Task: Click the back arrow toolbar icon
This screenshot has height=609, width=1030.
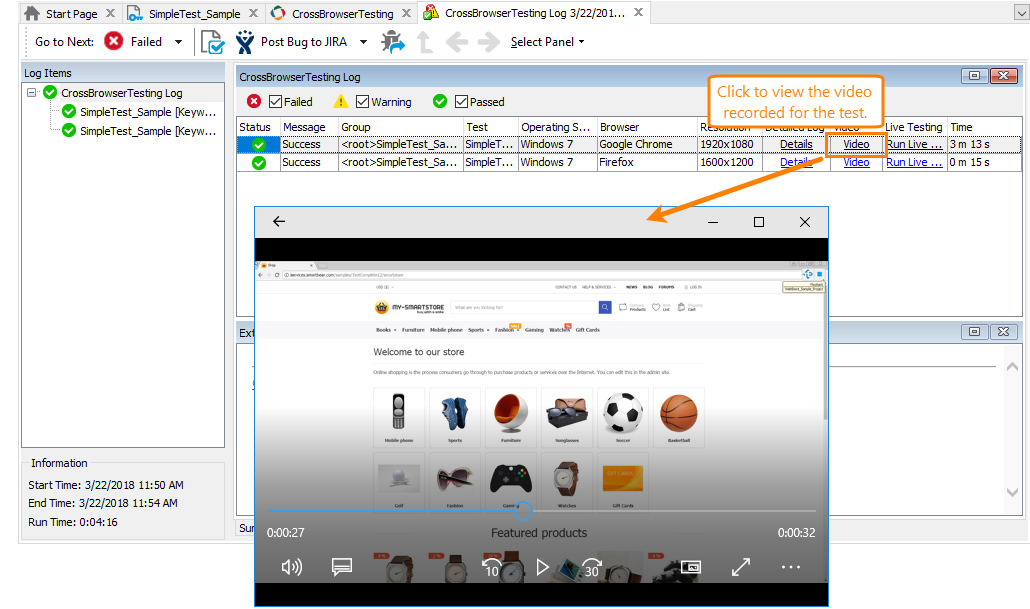Action: coord(457,43)
